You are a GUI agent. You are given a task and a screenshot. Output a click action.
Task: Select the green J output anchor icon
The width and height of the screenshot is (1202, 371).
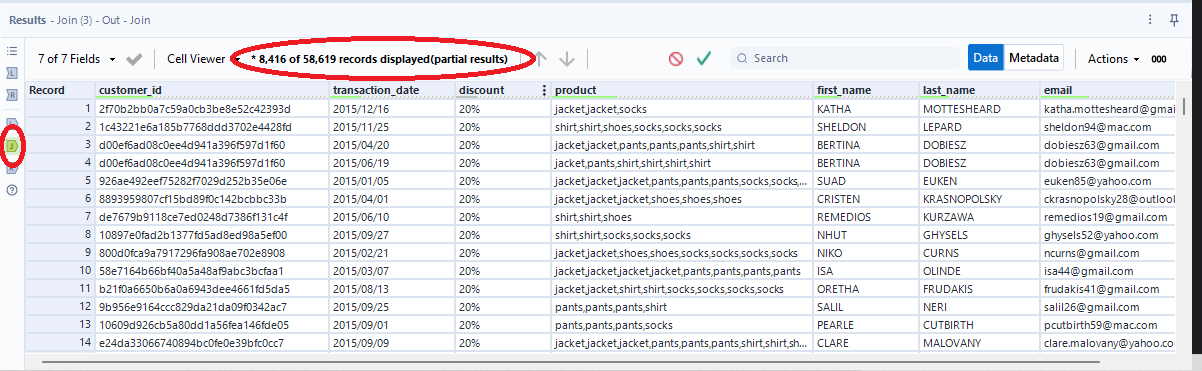pyautogui.click(x=13, y=146)
